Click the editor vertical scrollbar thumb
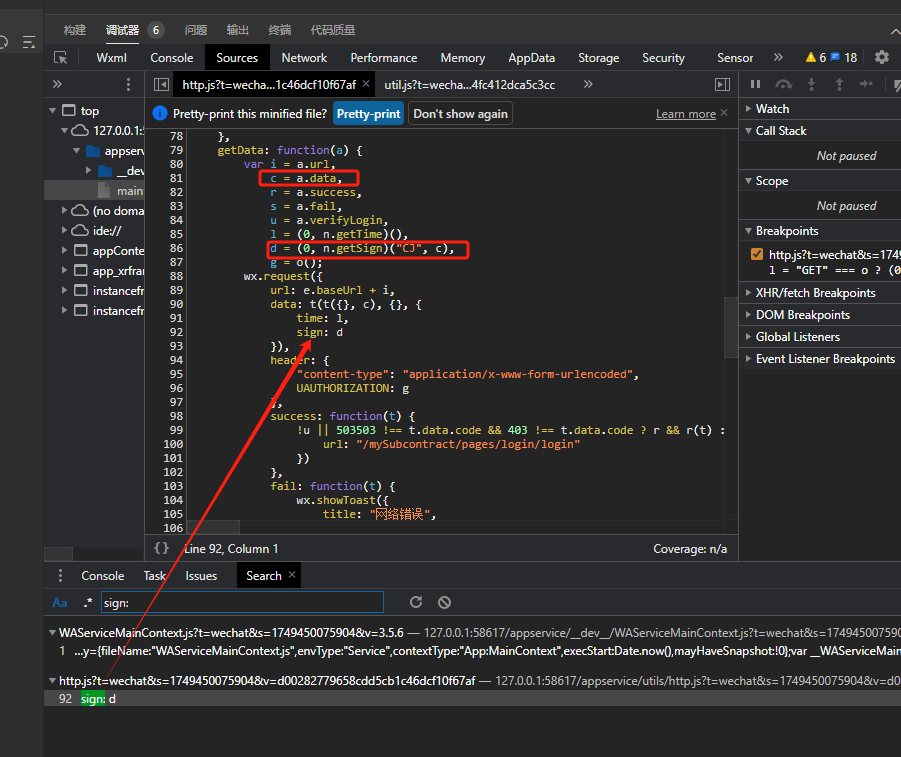Image resolution: width=901 pixels, height=757 pixels. coord(730,326)
